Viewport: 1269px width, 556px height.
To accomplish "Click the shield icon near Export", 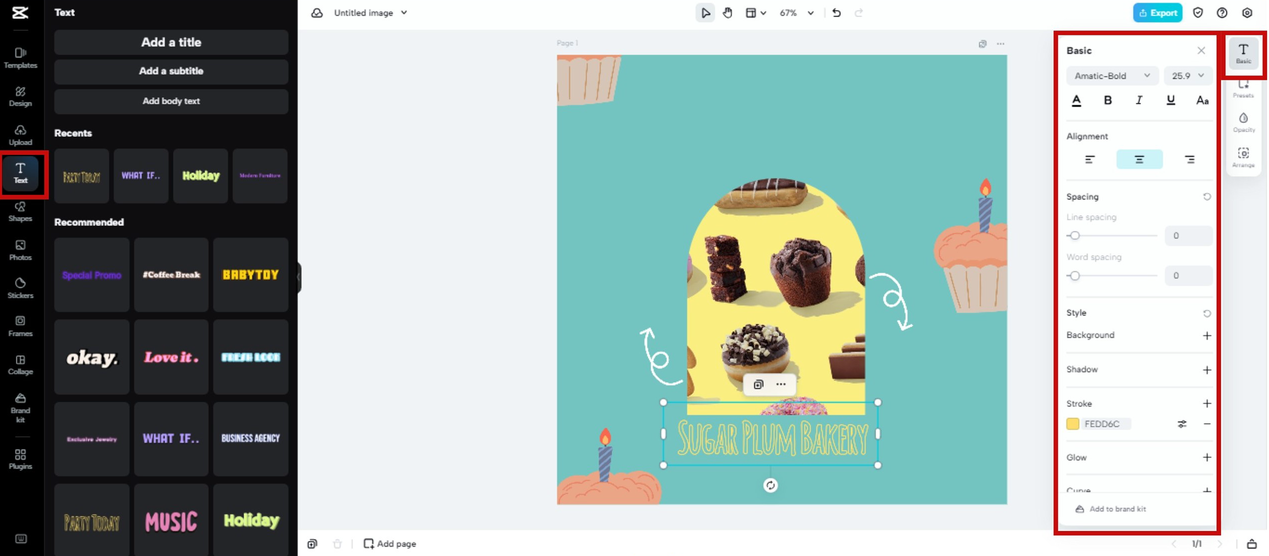I will coord(1198,13).
